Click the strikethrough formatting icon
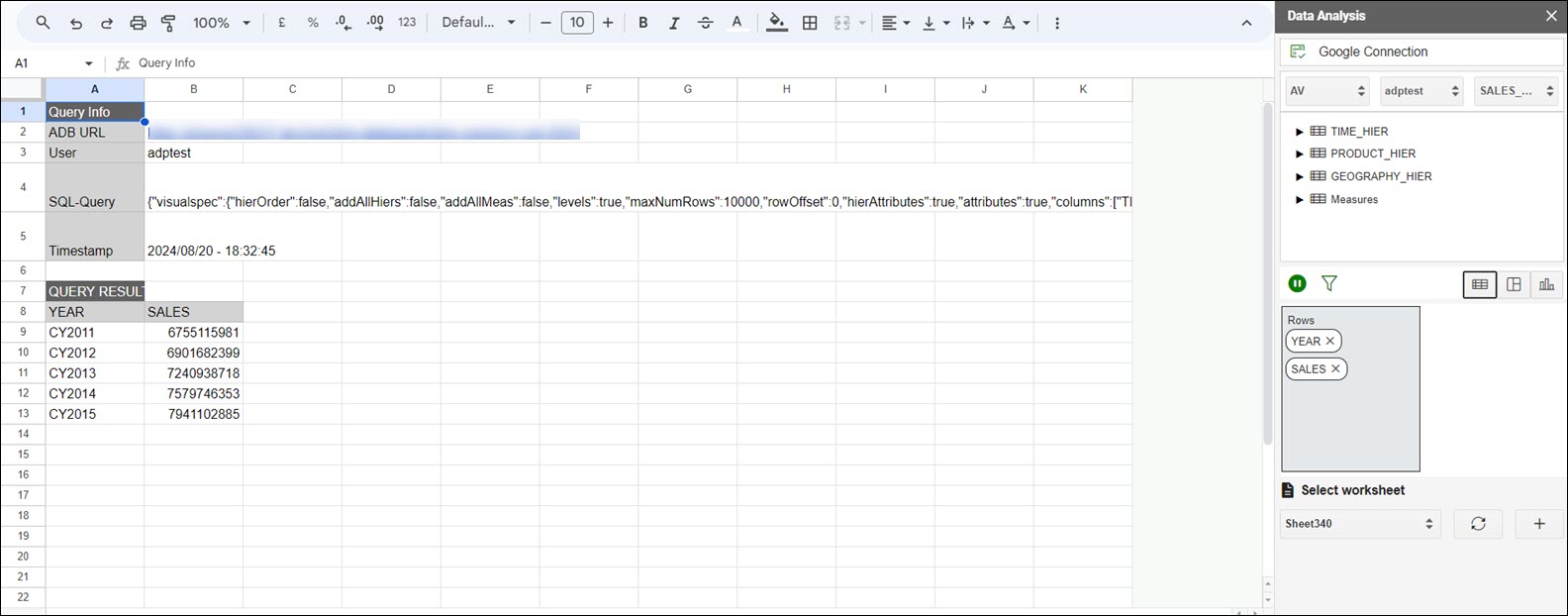This screenshot has width=1568, height=616. [x=705, y=23]
